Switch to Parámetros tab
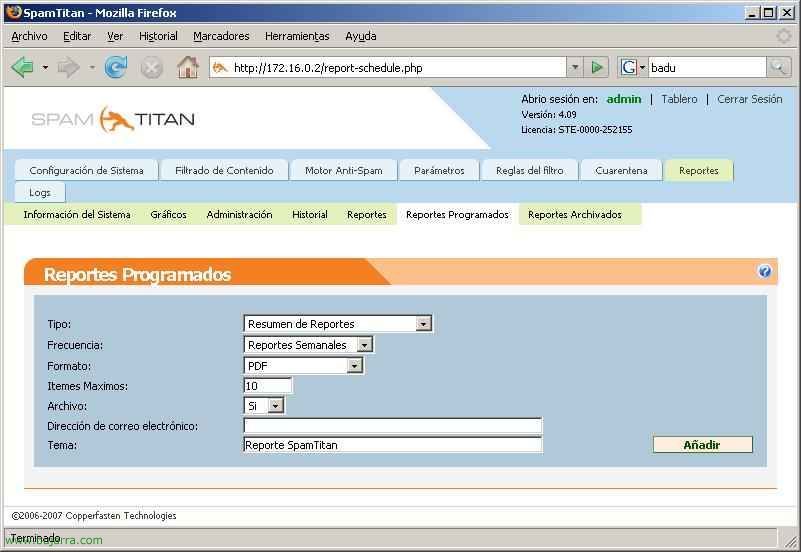 pyautogui.click(x=439, y=171)
